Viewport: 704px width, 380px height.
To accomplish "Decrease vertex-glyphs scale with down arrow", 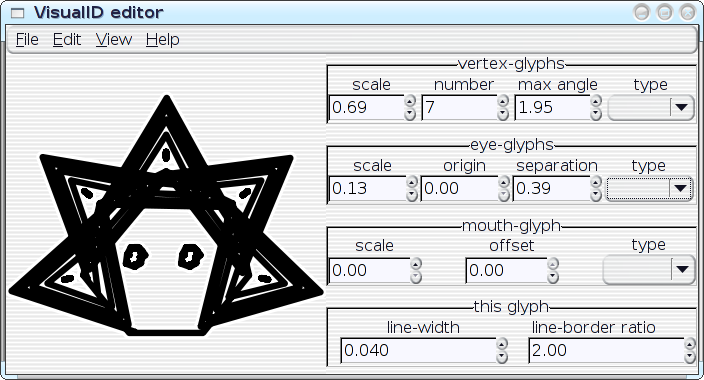I will coord(410,114).
